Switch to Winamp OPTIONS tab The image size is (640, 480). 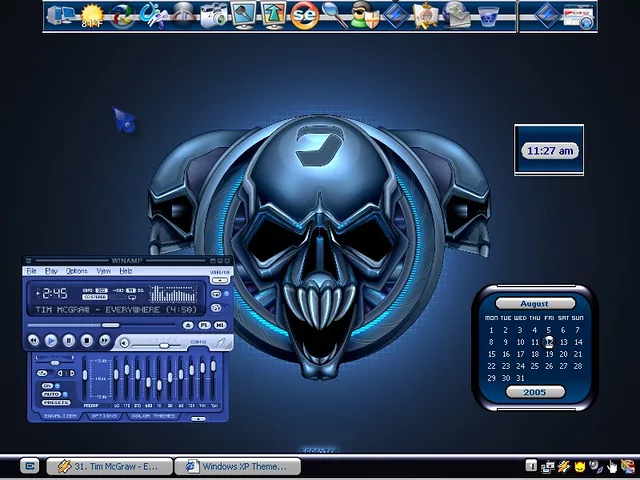pyautogui.click(x=104, y=416)
